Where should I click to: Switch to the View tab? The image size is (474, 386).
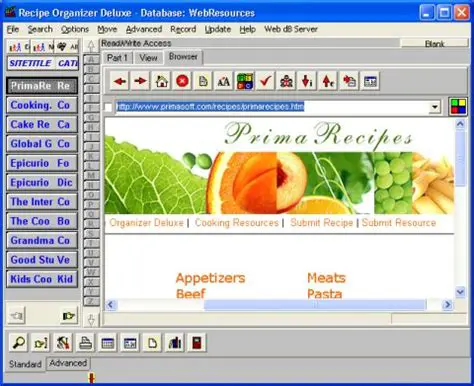click(x=148, y=58)
